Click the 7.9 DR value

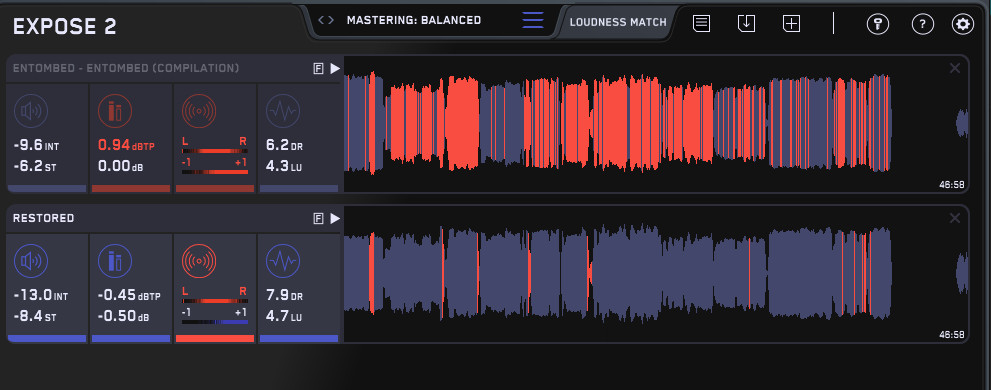click(284, 295)
